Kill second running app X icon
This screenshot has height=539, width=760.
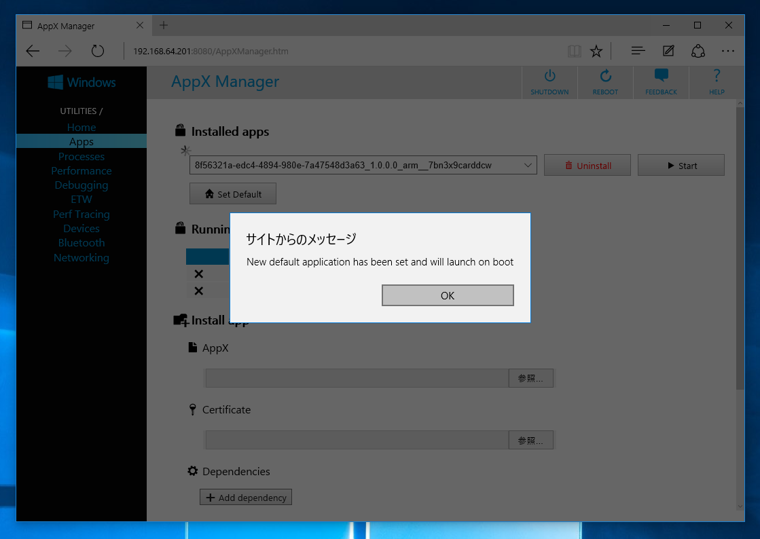[x=199, y=291]
